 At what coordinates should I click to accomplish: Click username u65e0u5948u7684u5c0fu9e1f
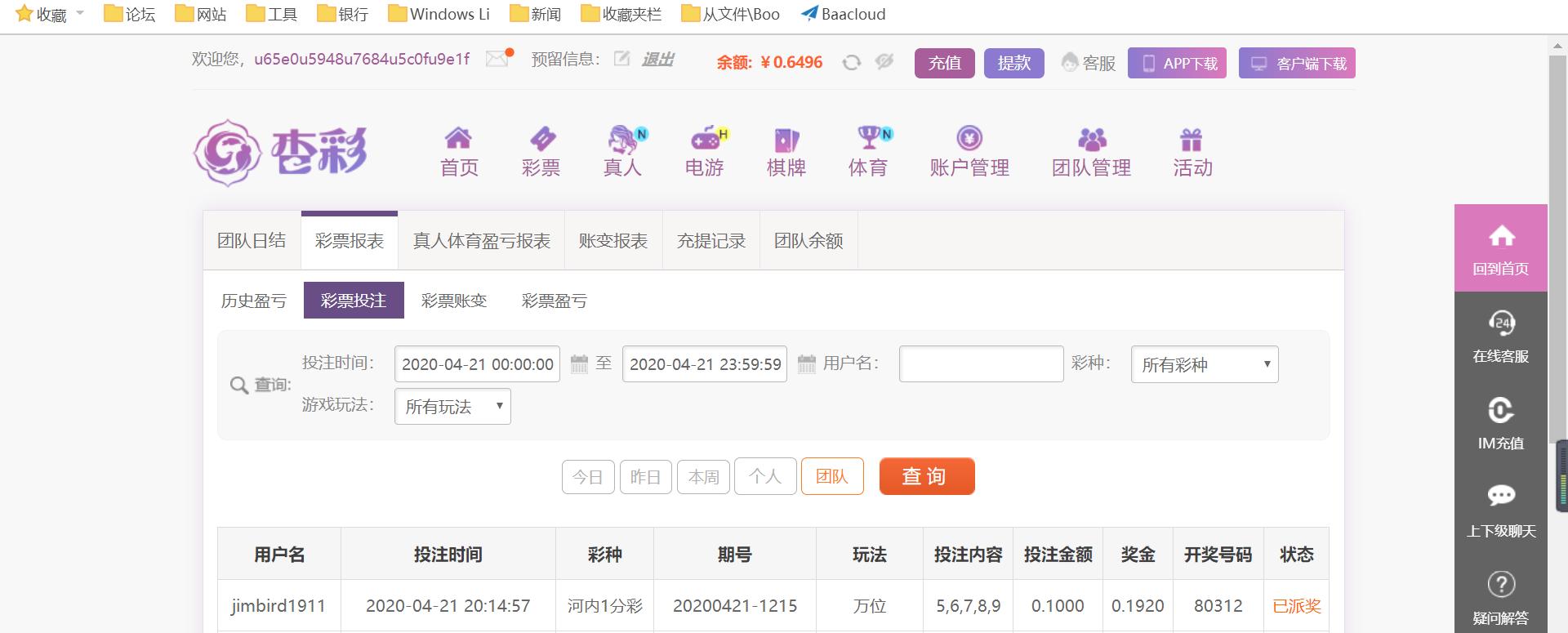tap(362, 59)
